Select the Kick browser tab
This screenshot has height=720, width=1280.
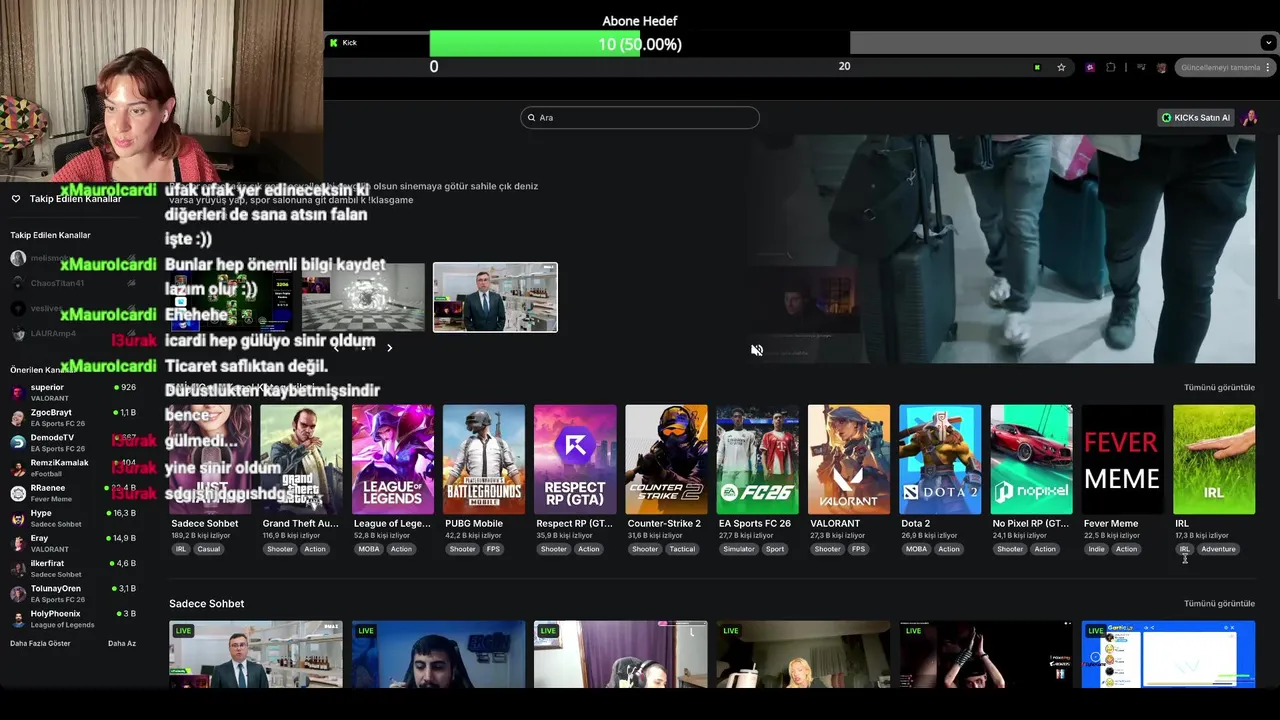click(x=377, y=43)
